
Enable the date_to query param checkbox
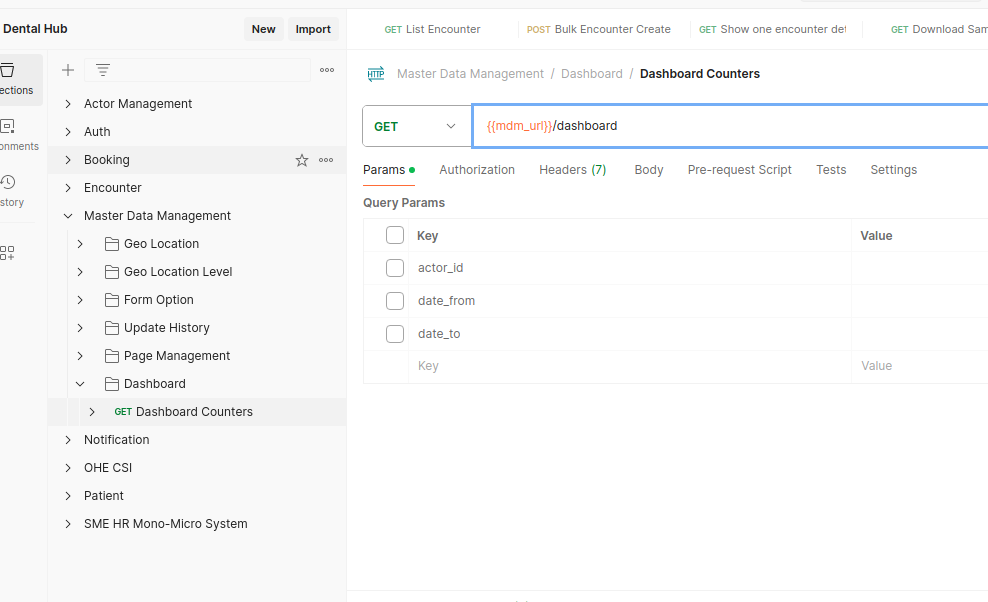(395, 334)
